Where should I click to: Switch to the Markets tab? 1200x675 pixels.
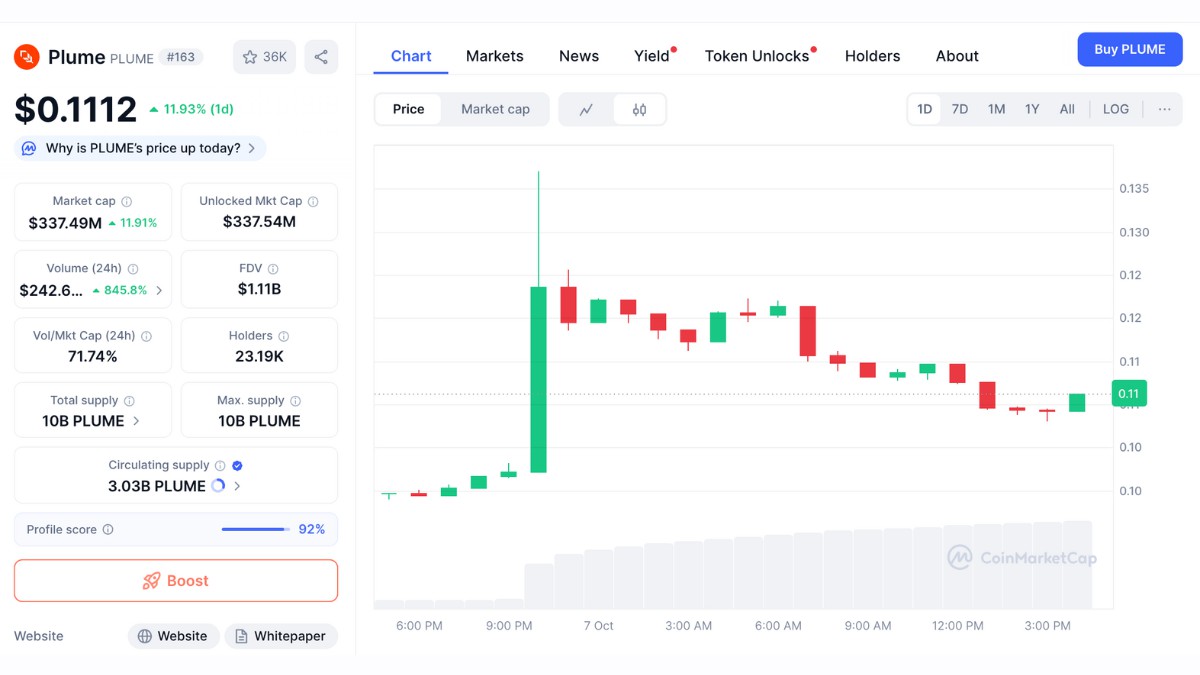pyautogui.click(x=494, y=56)
